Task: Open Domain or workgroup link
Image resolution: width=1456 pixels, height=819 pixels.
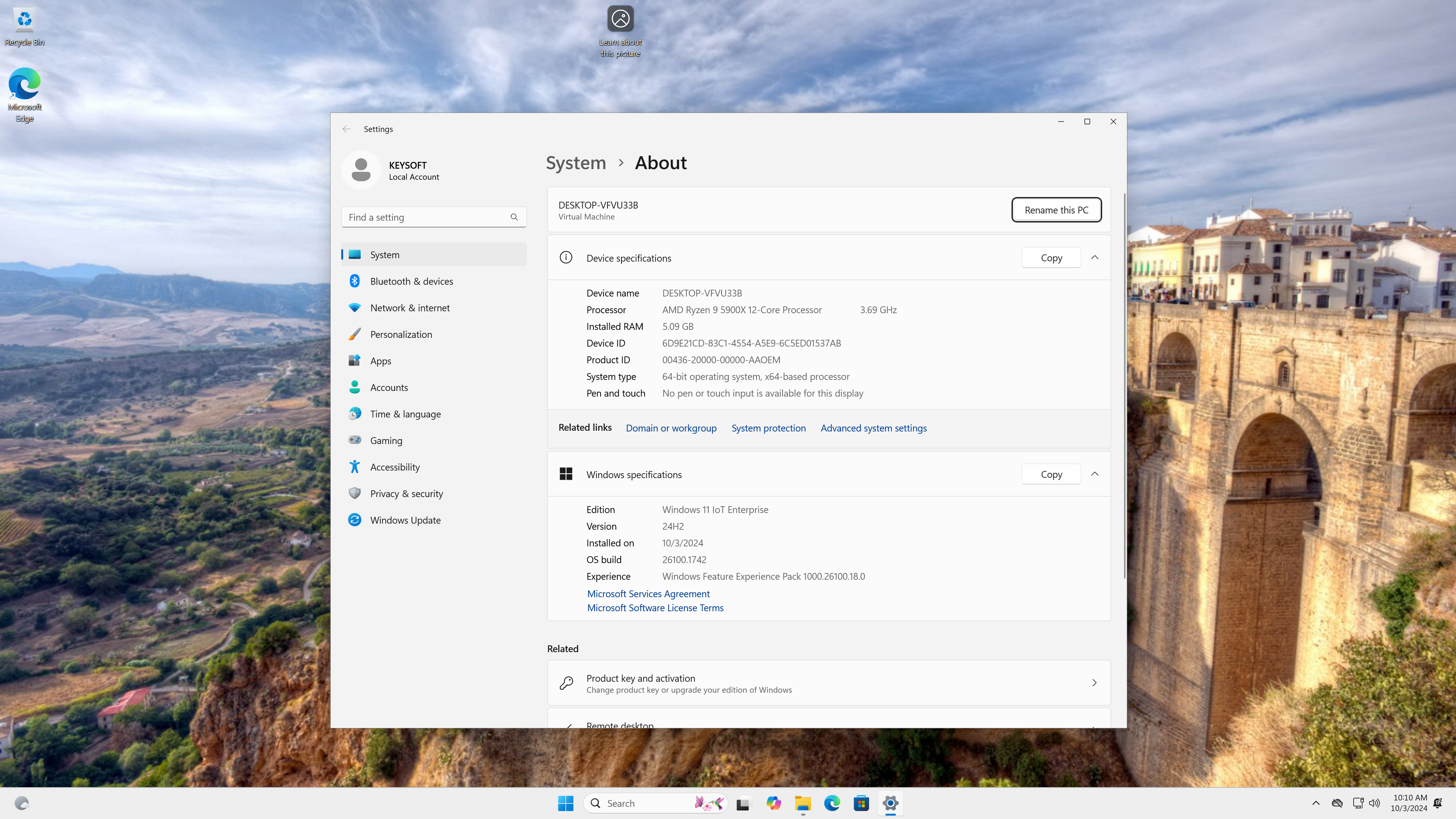Action: [x=671, y=428]
